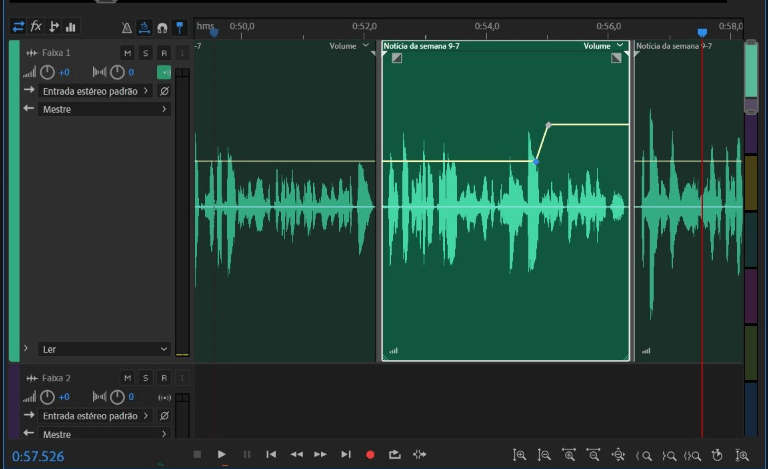768x469 pixels.
Task: Fast forward the playhead
Action: (320, 454)
